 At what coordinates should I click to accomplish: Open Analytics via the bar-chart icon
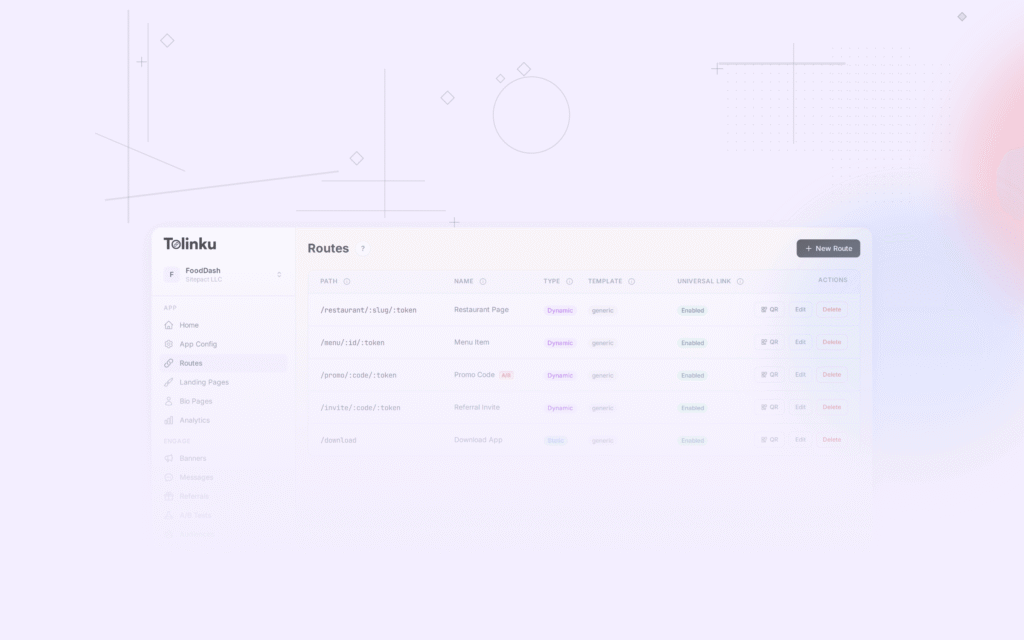[x=169, y=420]
